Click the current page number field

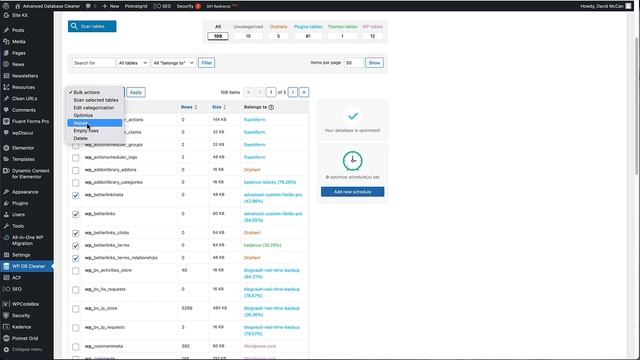[x=271, y=92]
